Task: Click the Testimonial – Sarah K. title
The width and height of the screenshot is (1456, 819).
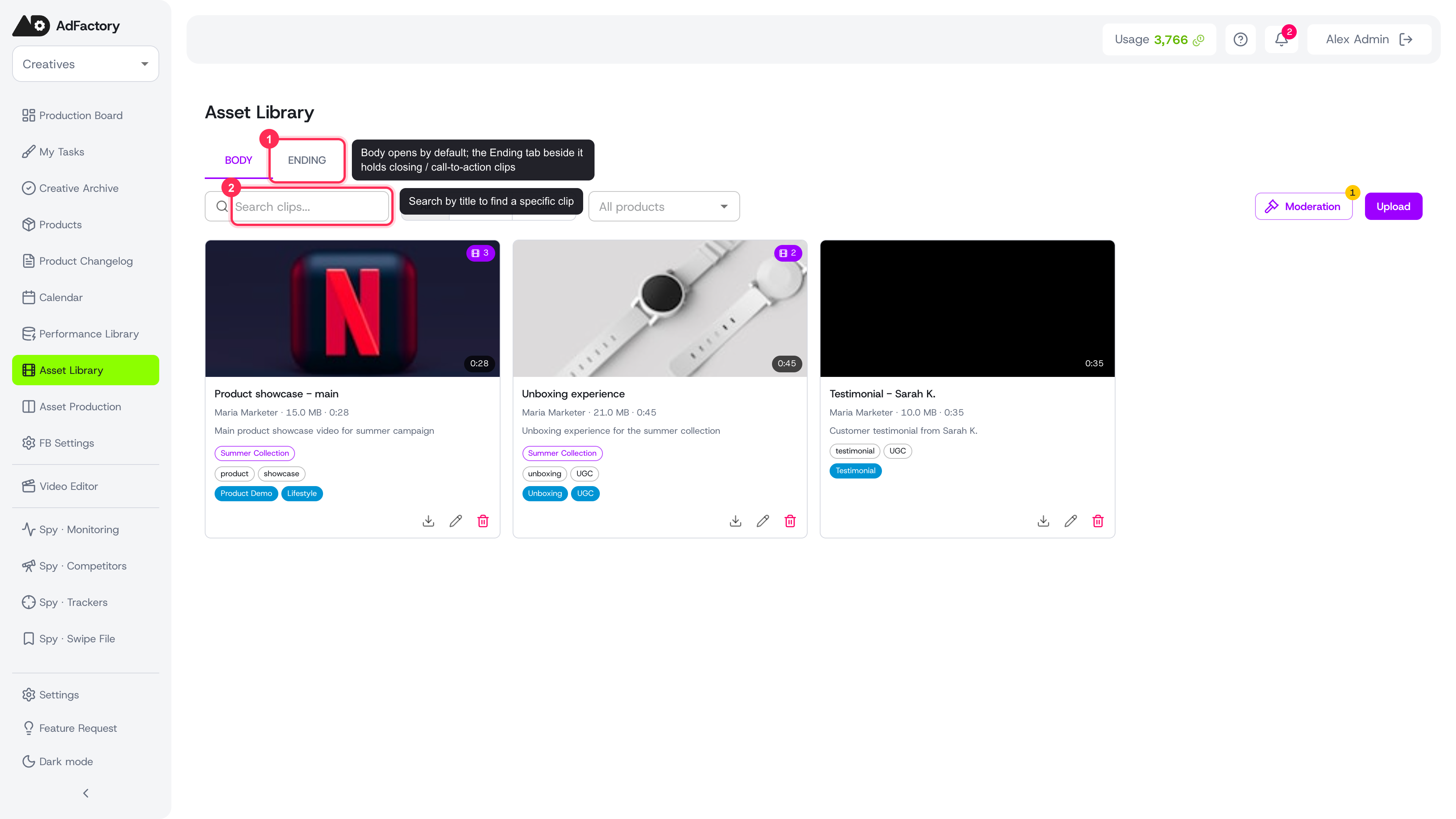Action: coord(882,394)
